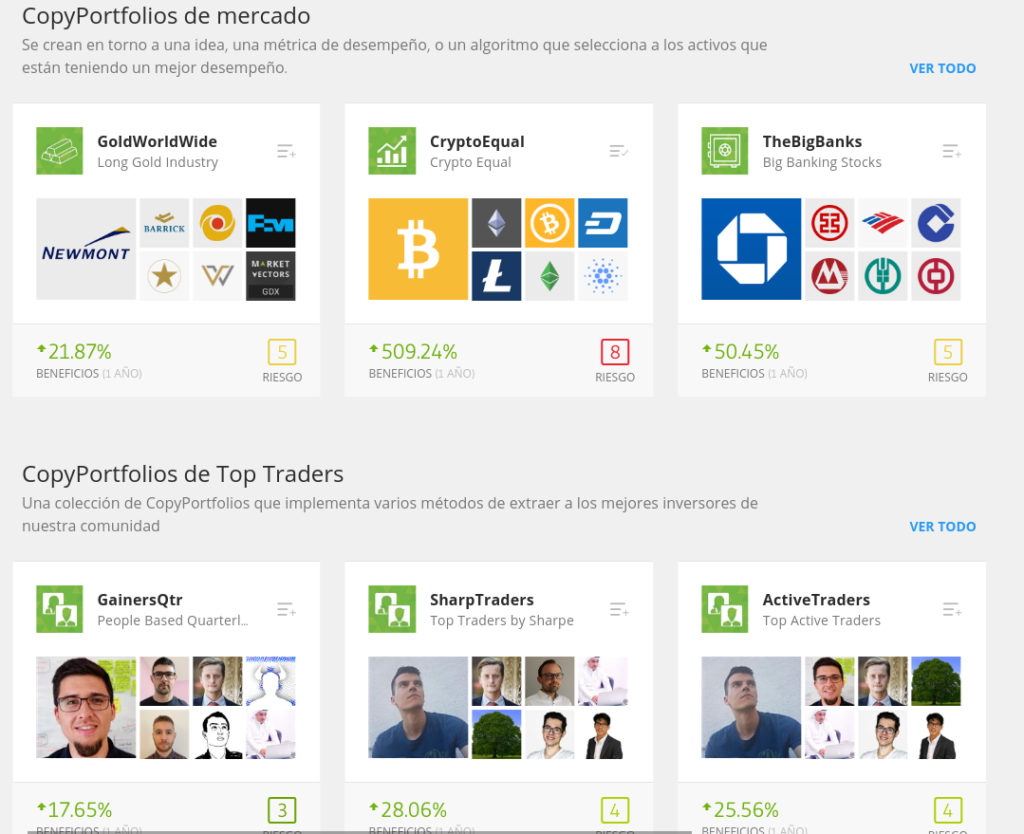Click SharpTraders 28.06% benefits figure
This screenshot has width=1024, height=834.
coord(408,810)
